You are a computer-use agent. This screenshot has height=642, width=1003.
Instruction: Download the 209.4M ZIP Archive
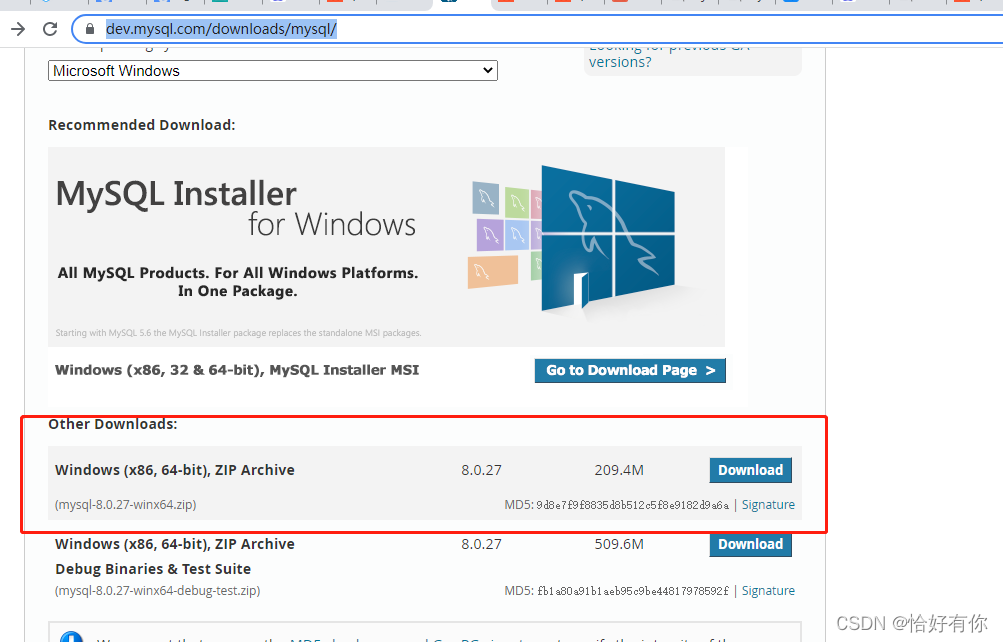pyautogui.click(x=750, y=470)
